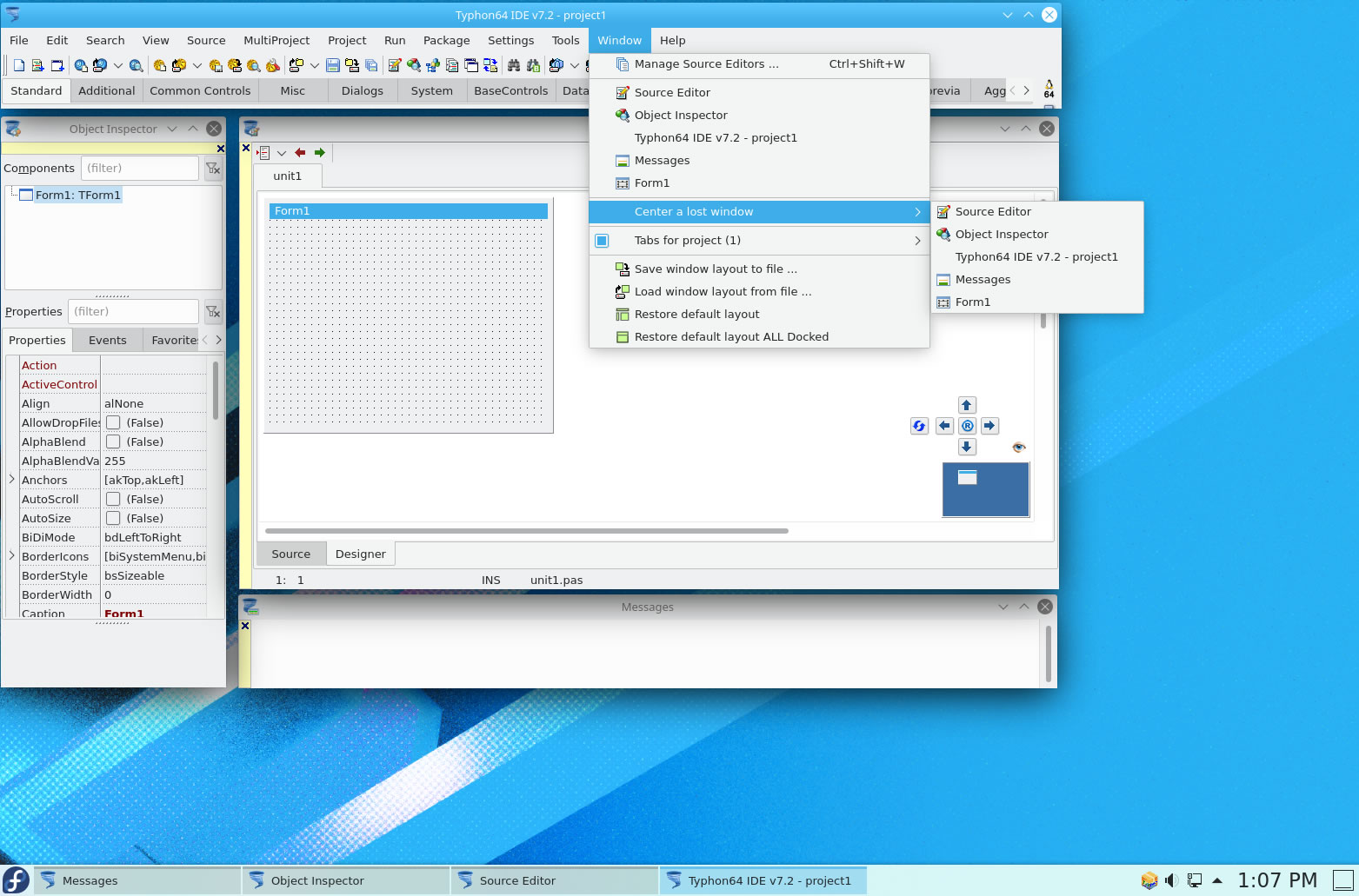Click the designer move up arrow button
Image resolution: width=1359 pixels, height=896 pixels.
click(966, 405)
